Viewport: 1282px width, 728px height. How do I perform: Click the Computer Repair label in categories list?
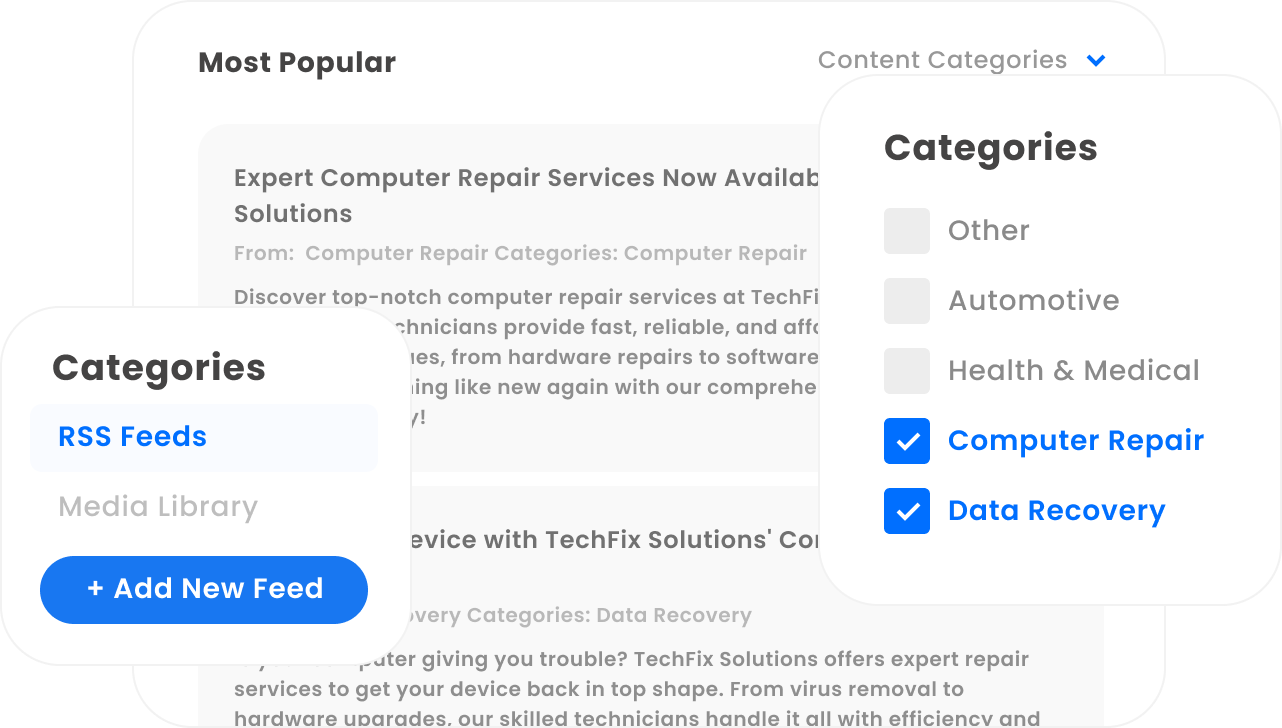[x=1076, y=441]
